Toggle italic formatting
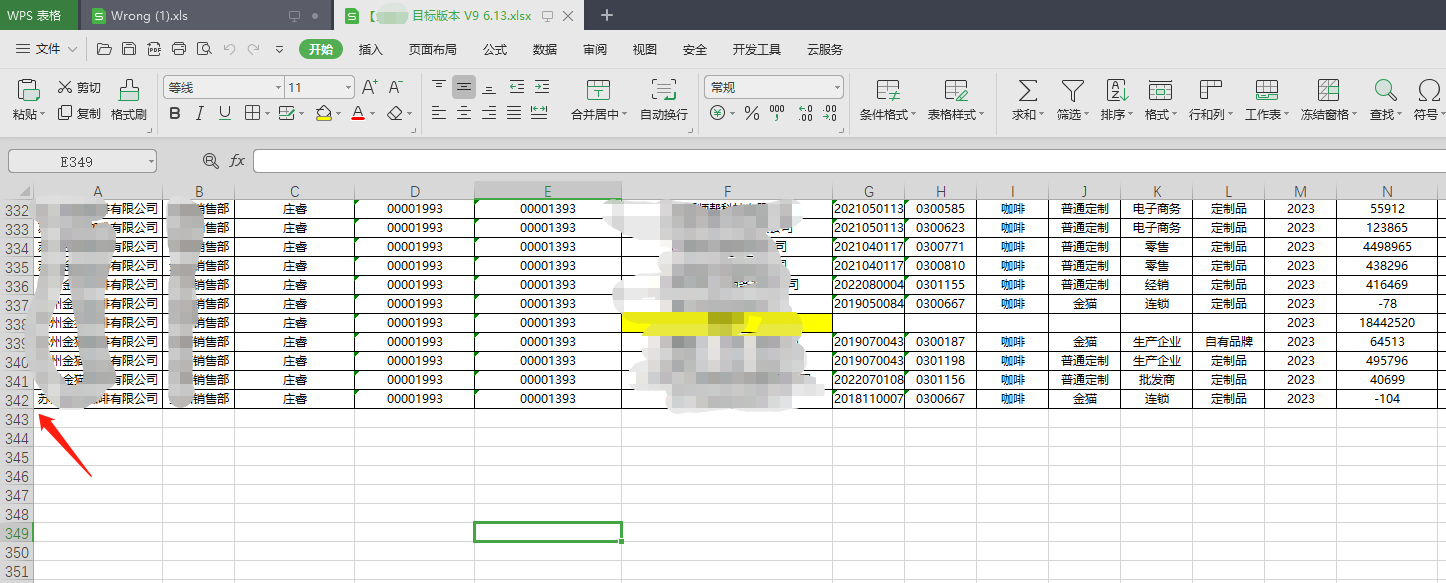The height and width of the screenshot is (583, 1446). [x=200, y=113]
